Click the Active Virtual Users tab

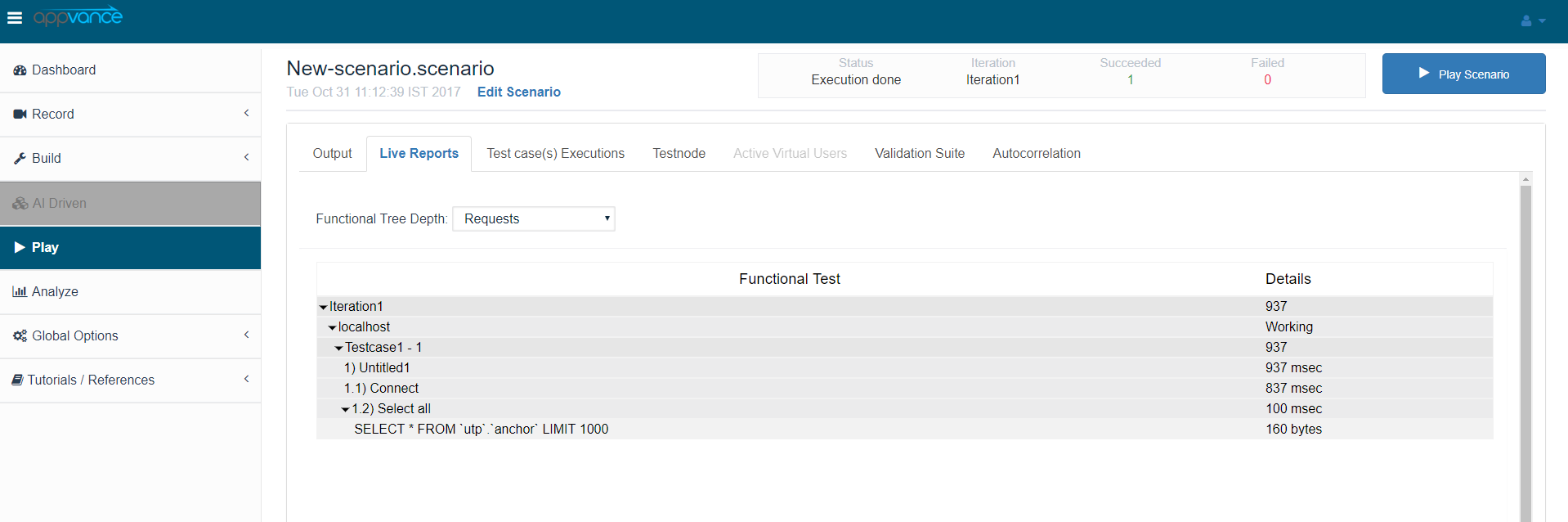click(791, 154)
